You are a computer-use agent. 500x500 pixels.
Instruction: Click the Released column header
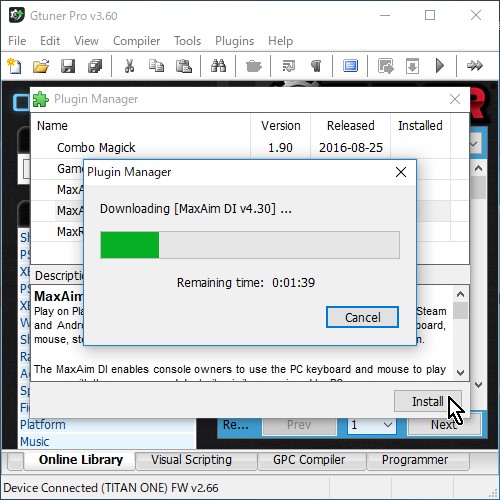pyautogui.click(x=351, y=126)
